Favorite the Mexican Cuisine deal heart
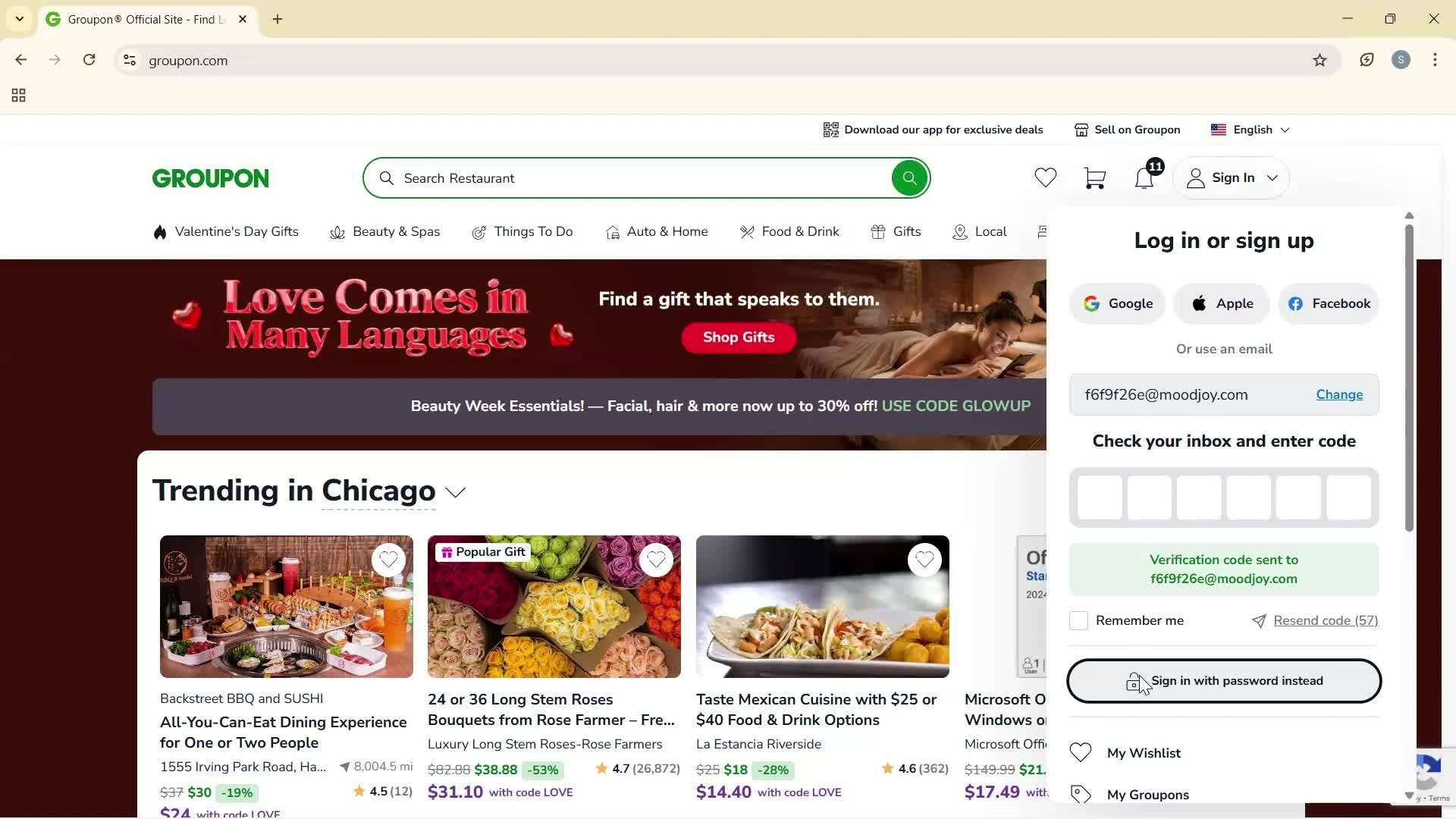The height and width of the screenshot is (819, 1456). point(924,560)
